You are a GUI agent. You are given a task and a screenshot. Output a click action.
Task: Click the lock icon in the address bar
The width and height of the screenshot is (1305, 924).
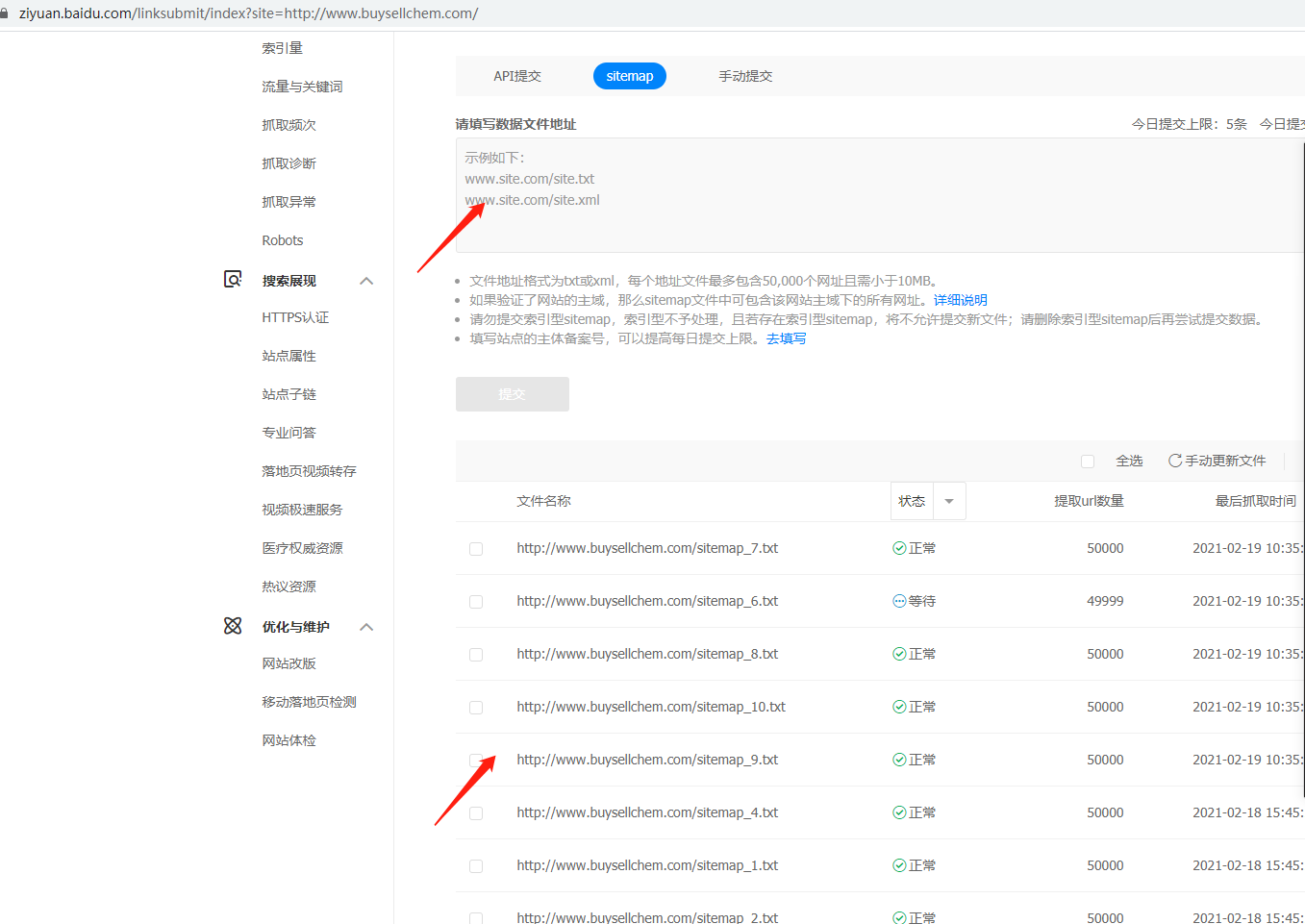point(5,13)
